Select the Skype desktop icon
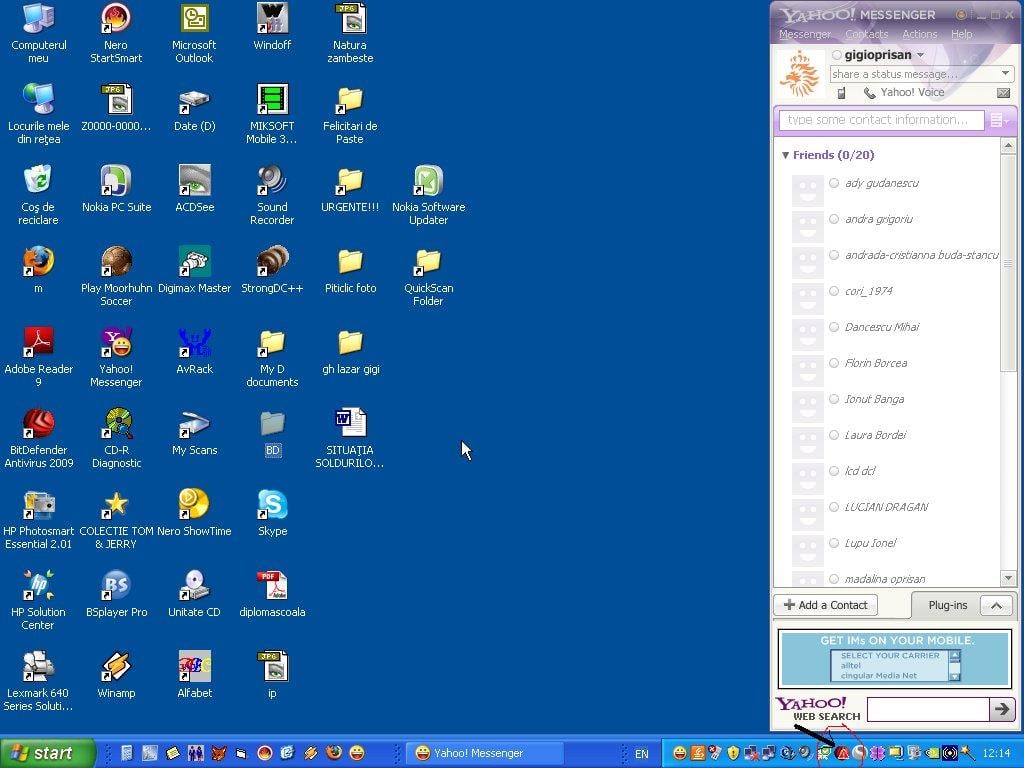 tap(272, 512)
